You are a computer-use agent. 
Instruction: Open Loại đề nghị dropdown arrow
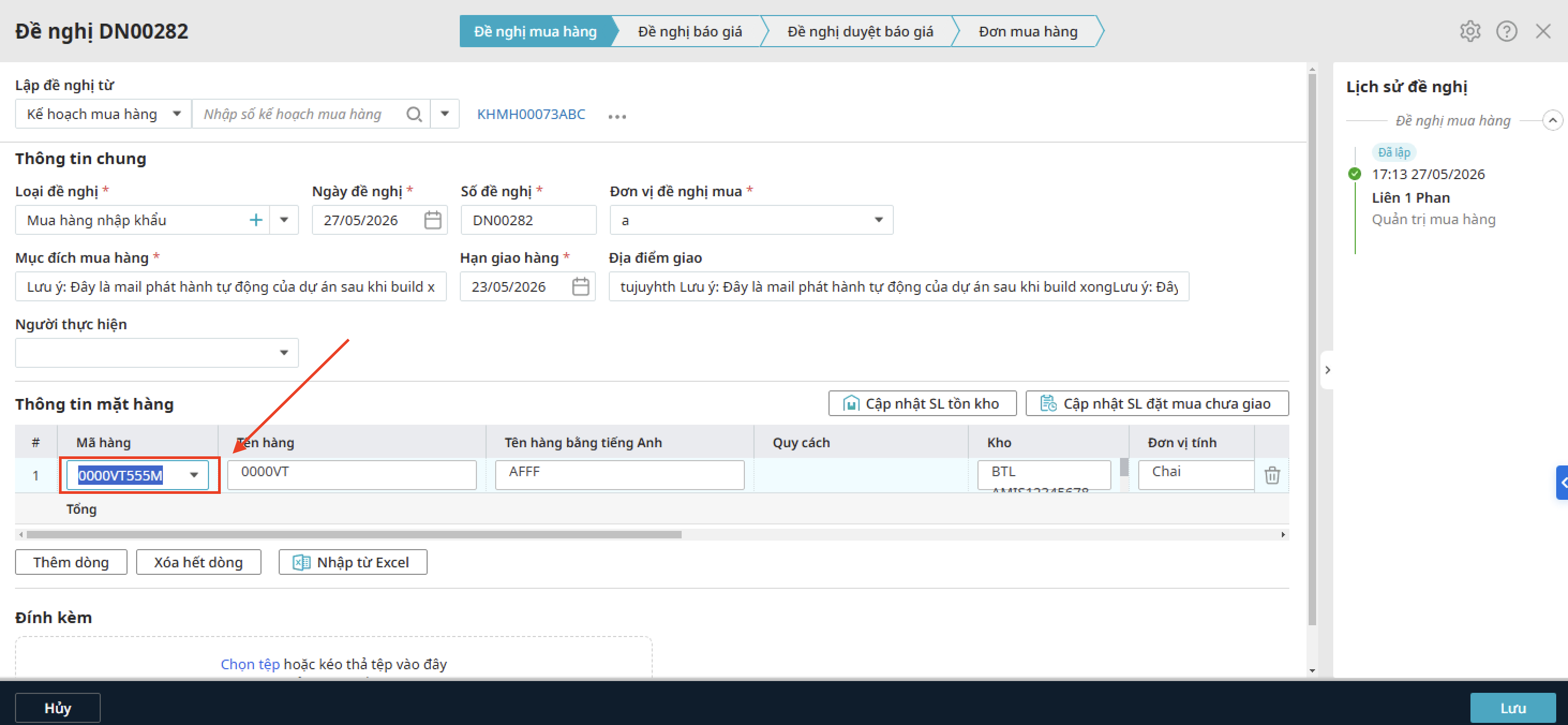pyautogui.click(x=283, y=220)
